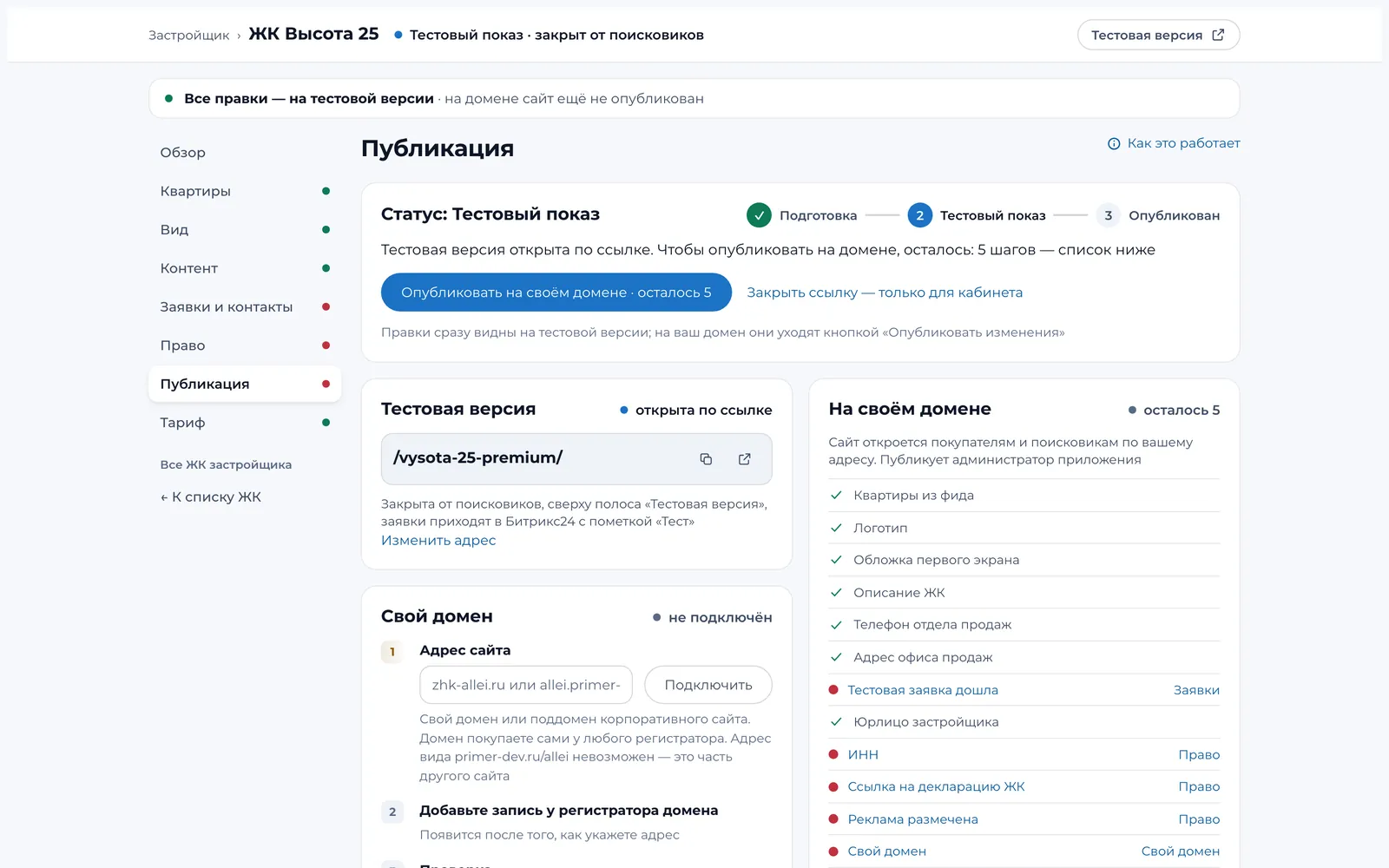The height and width of the screenshot is (868, 1389).
Task: Click "Закрыть ссылку — только для кабинета" link
Action: point(885,293)
